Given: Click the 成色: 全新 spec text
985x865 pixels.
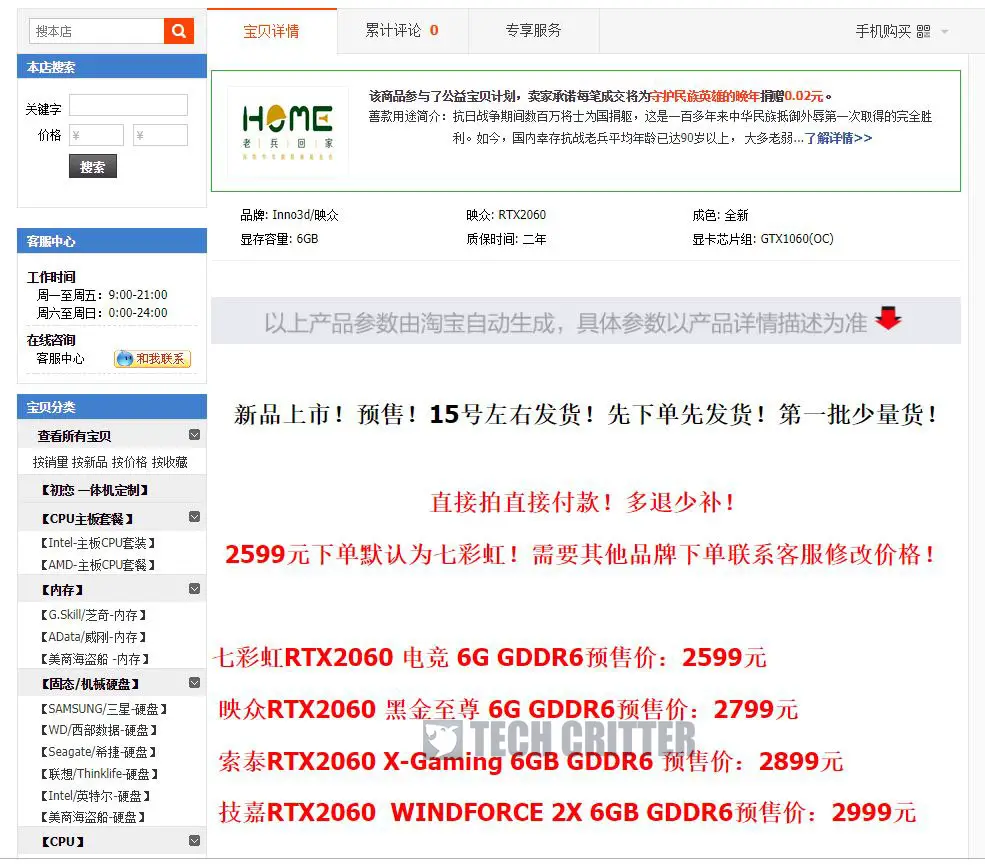Looking at the screenshot, I should point(721,215).
